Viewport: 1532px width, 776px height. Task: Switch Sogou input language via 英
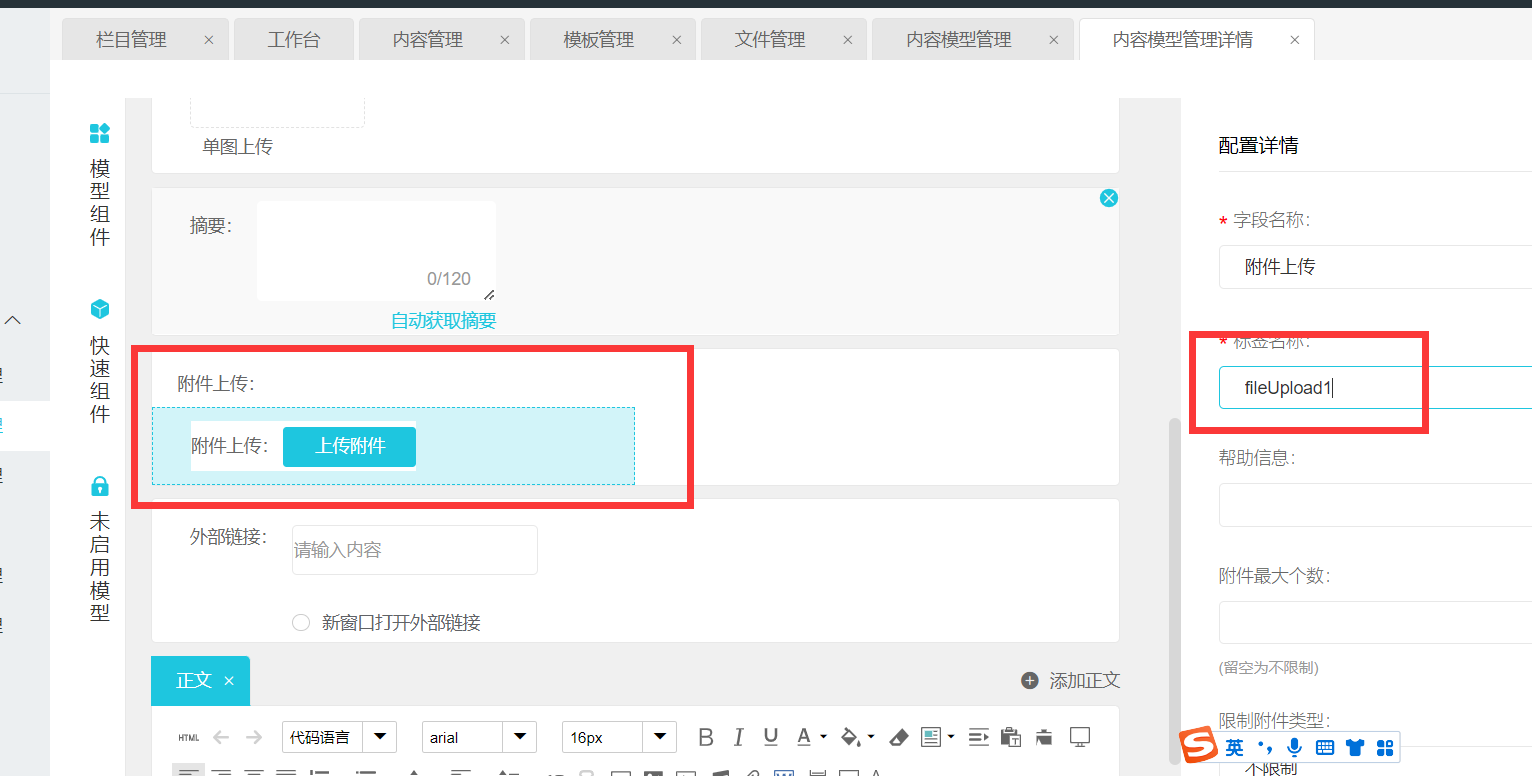click(x=1235, y=747)
